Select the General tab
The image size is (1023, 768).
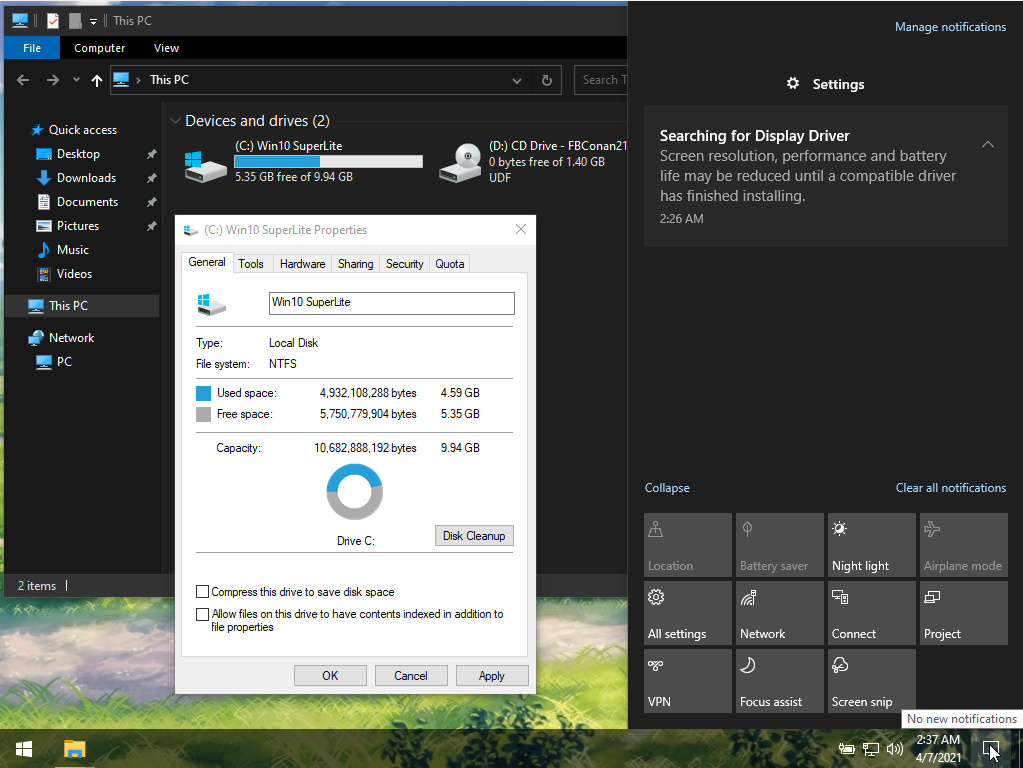pyautogui.click(x=207, y=262)
